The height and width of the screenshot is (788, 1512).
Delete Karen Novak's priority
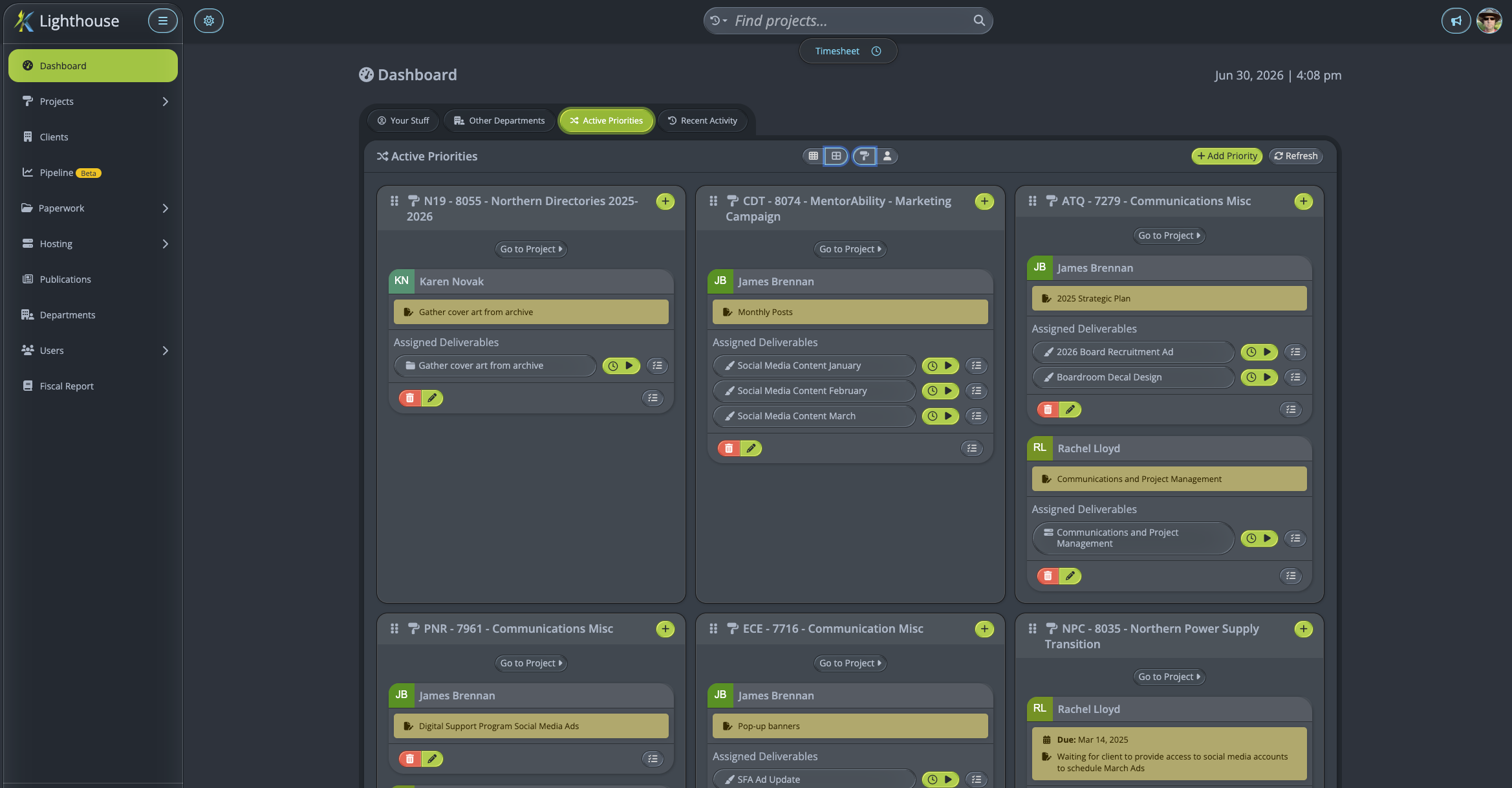[410, 398]
